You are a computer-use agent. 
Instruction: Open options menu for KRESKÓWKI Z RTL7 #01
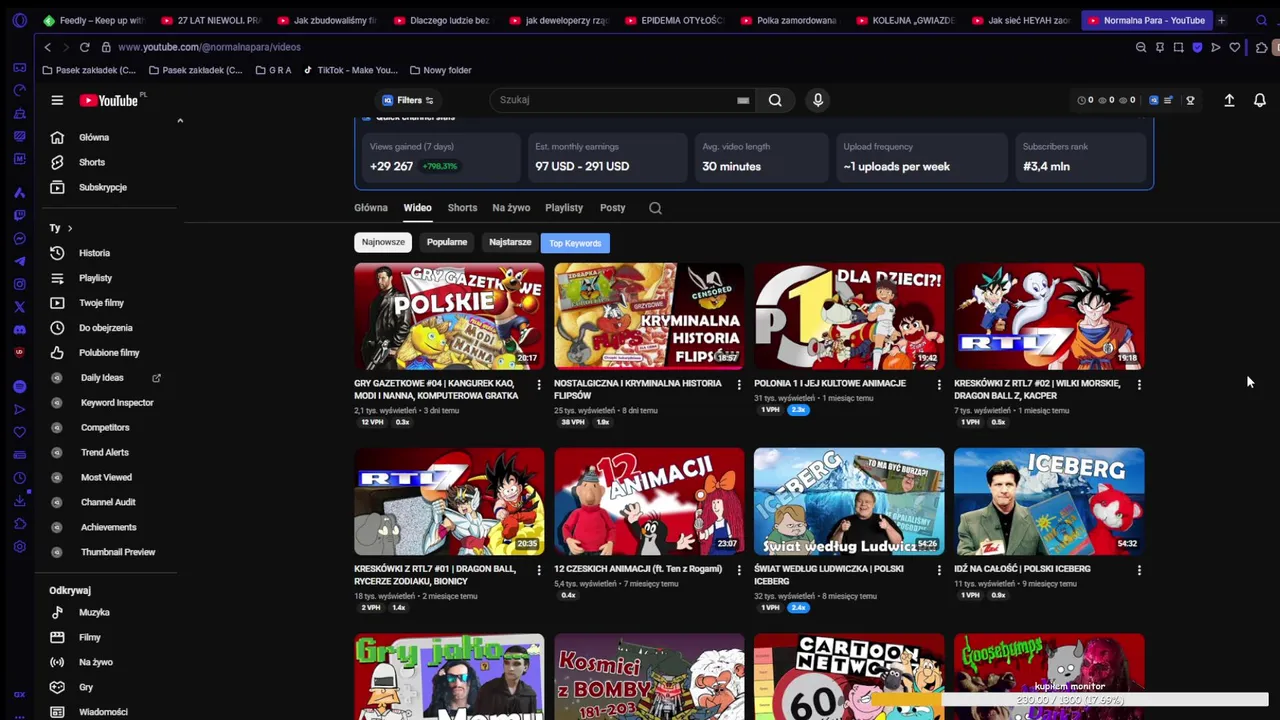[x=539, y=570]
